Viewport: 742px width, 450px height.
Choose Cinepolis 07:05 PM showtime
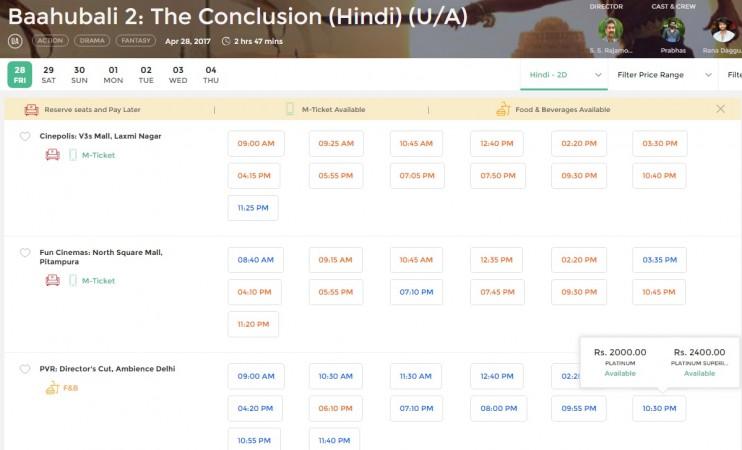(x=417, y=176)
